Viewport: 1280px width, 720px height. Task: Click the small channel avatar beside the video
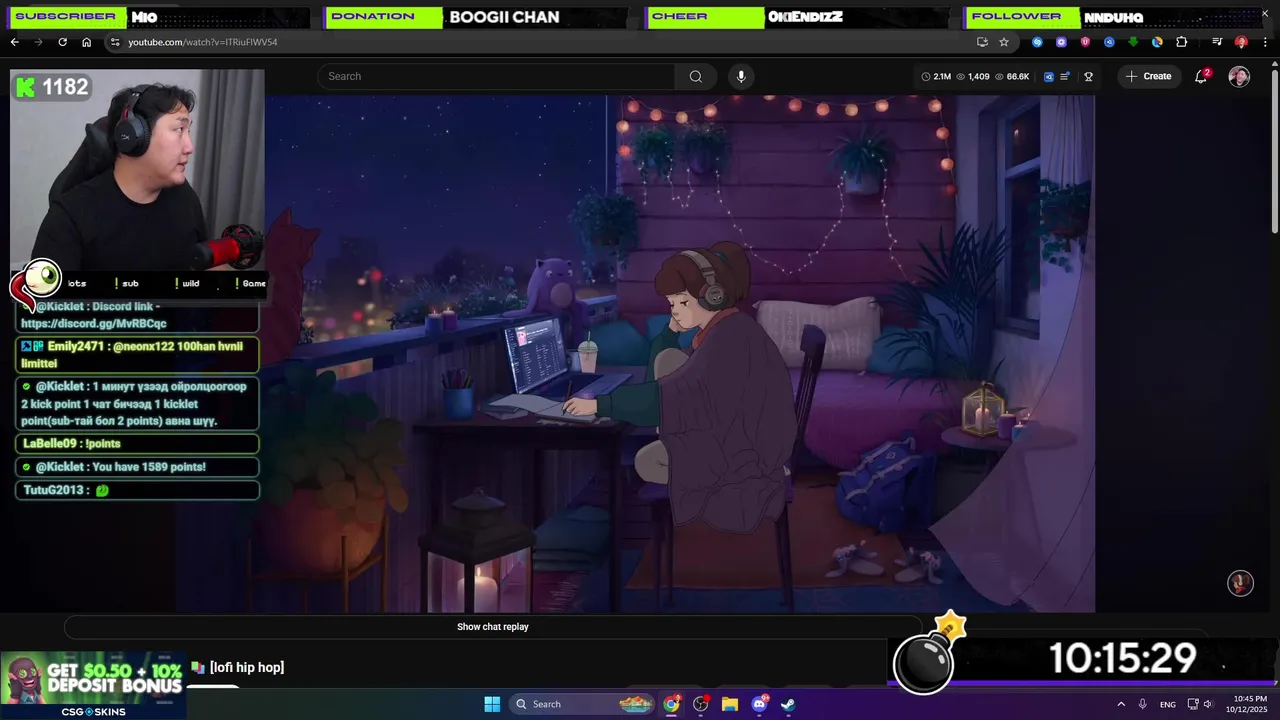click(1240, 583)
